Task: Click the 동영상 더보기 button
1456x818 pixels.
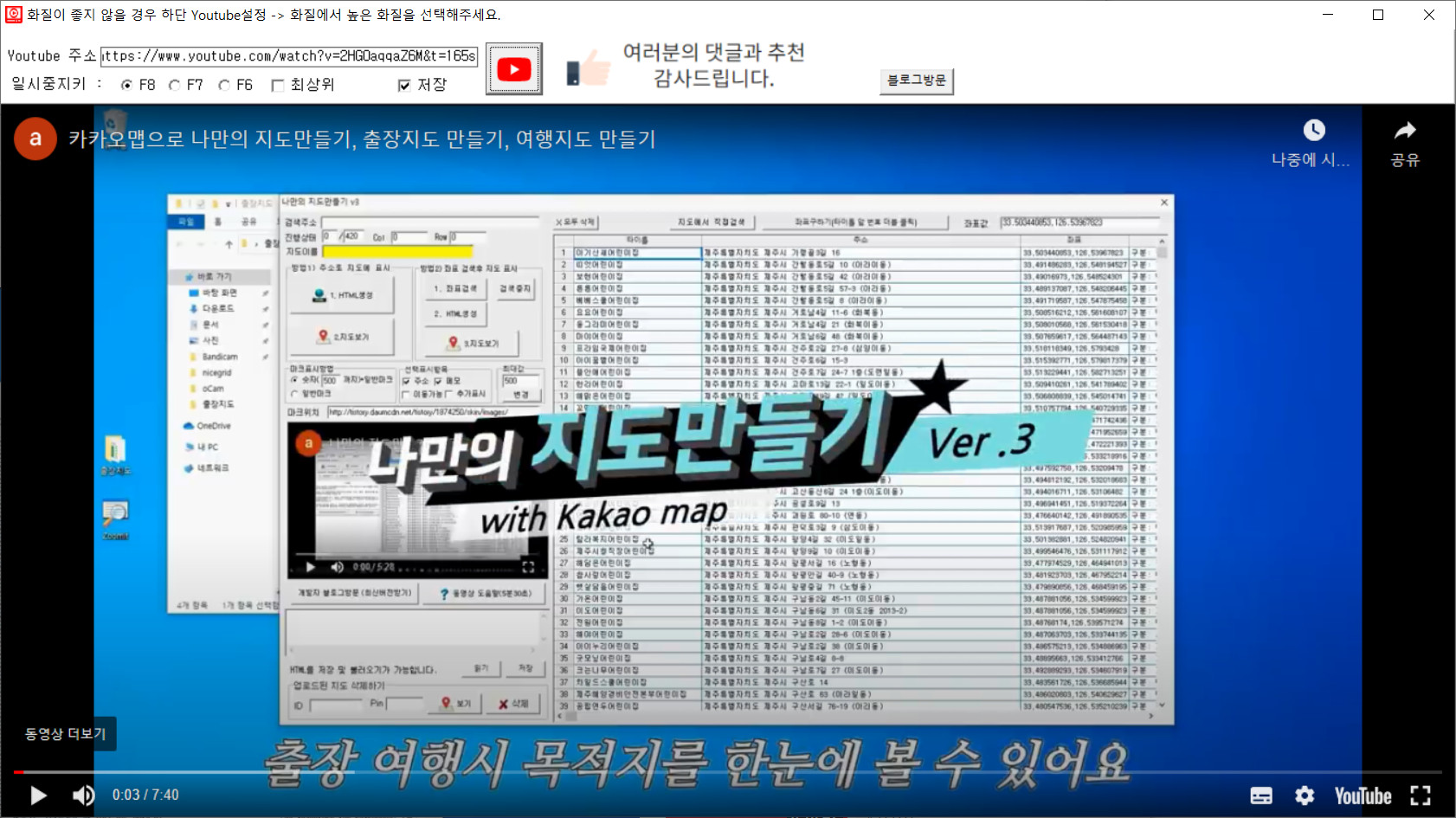Action: 65,734
